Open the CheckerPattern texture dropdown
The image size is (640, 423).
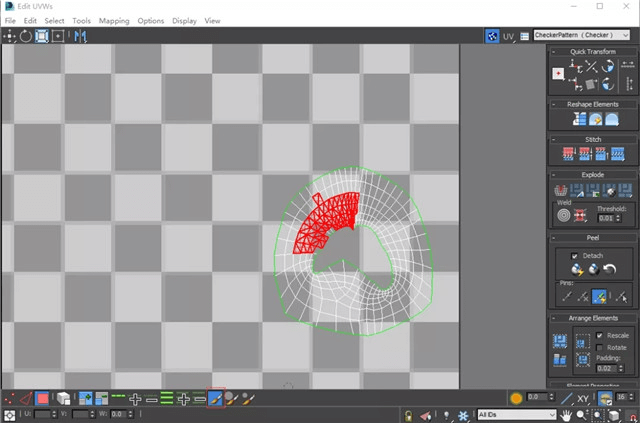point(582,36)
